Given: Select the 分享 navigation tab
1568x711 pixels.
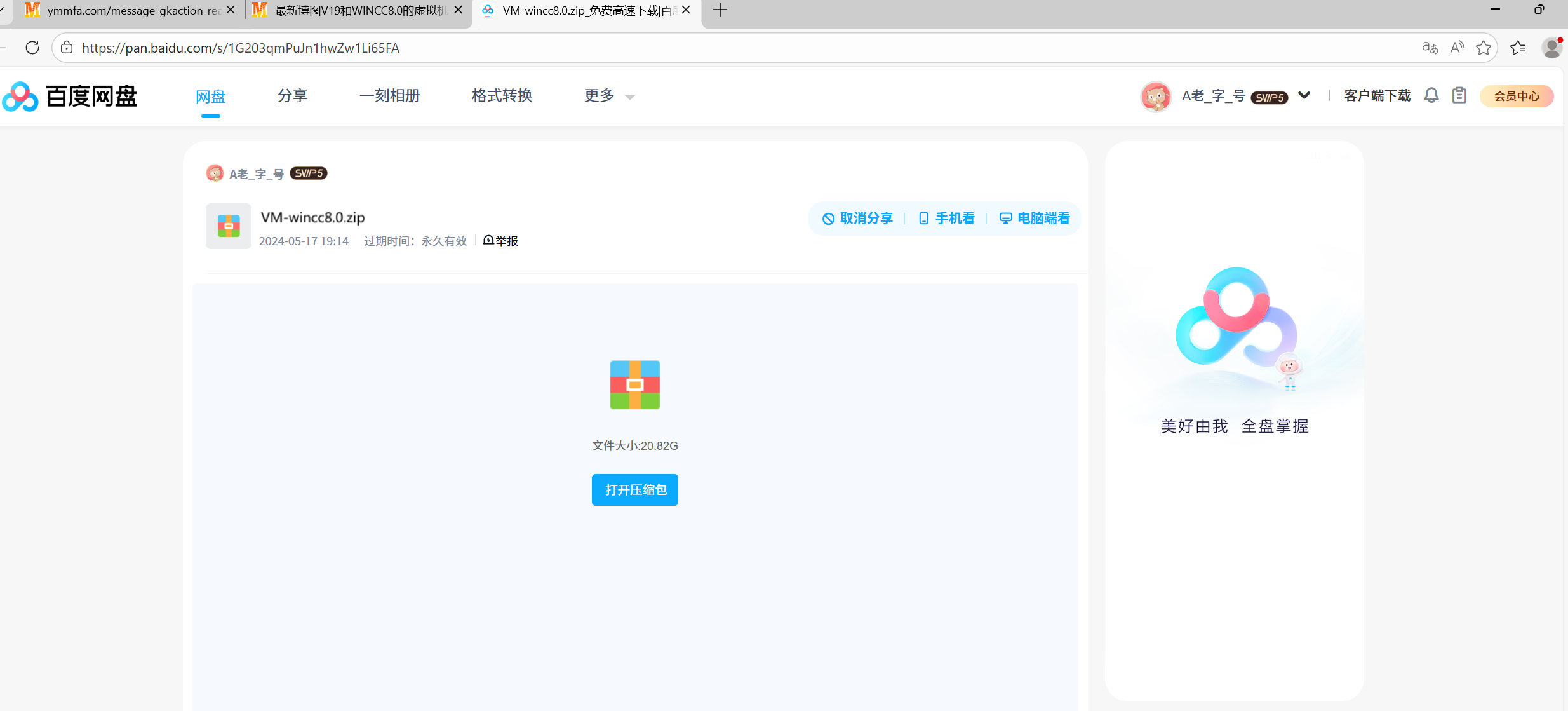Looking at the screenshot, I should tap(292, 96).
